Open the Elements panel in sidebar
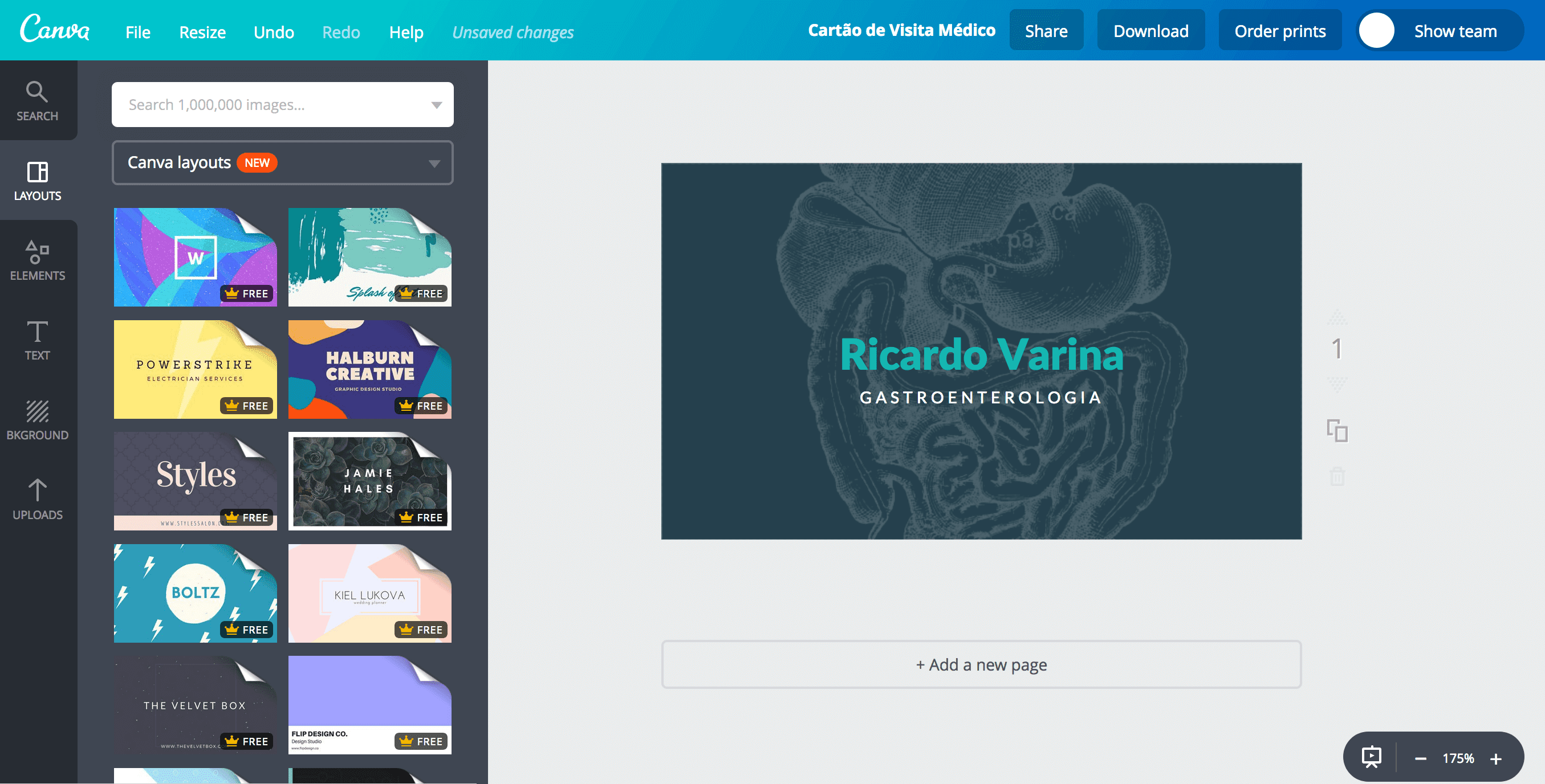Viewport: 1545px width, 784px height. pyautogui.click(x=38, y=260)
